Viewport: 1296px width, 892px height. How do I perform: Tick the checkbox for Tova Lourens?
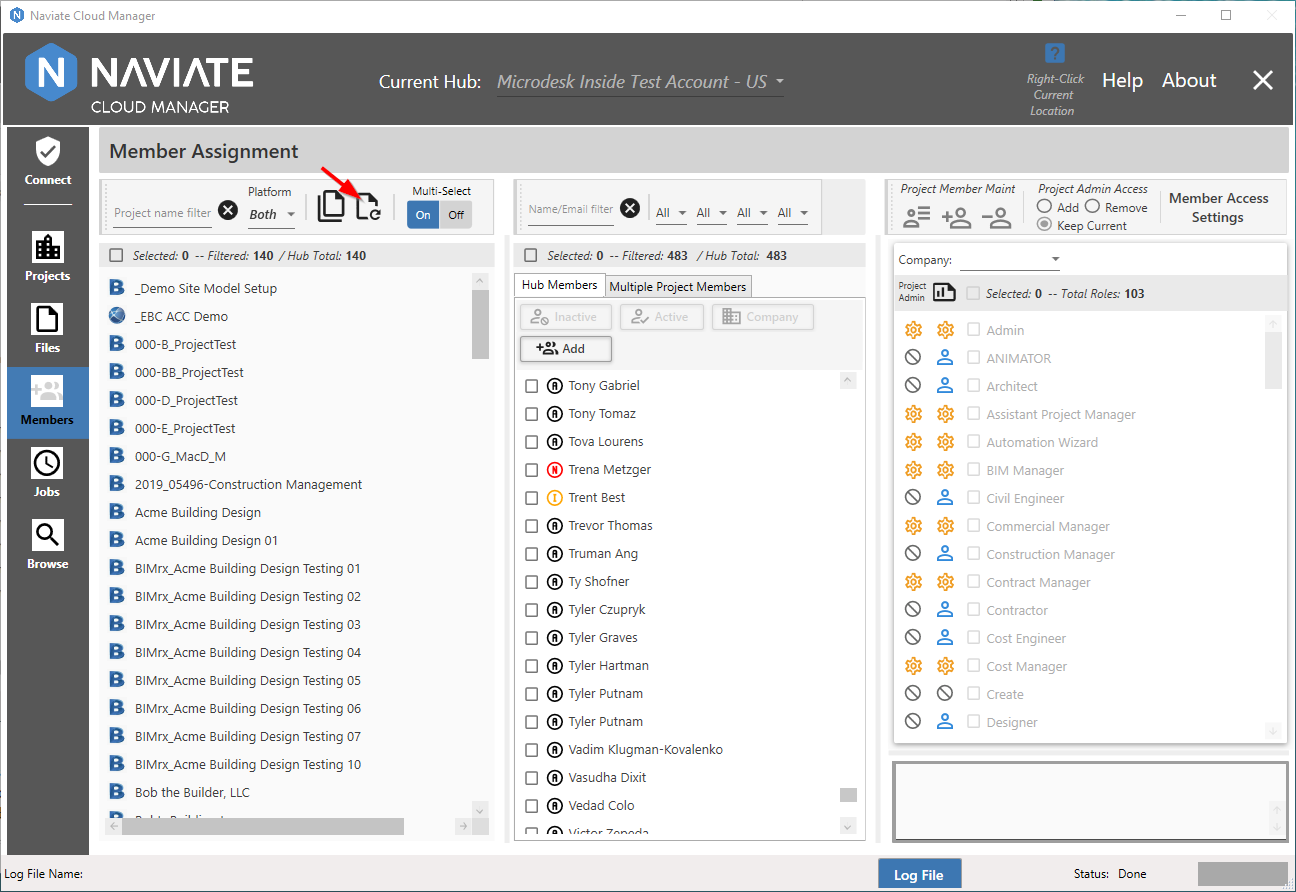click(532, 442)
